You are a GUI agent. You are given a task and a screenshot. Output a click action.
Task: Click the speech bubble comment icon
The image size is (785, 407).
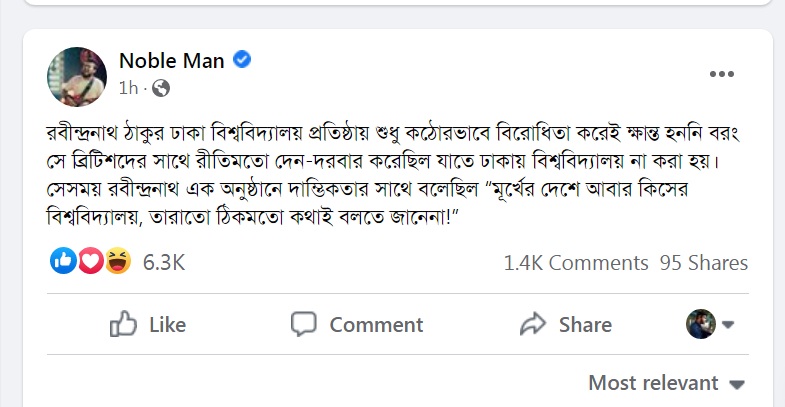click(x=303, y=324)
